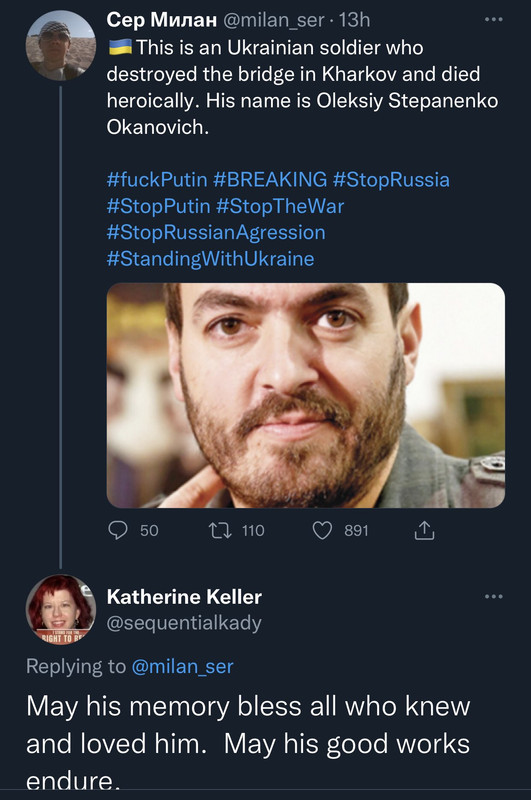Like the tweet with the heart icon
Screen dimensions: 531x800
click(x=322, y=531)
